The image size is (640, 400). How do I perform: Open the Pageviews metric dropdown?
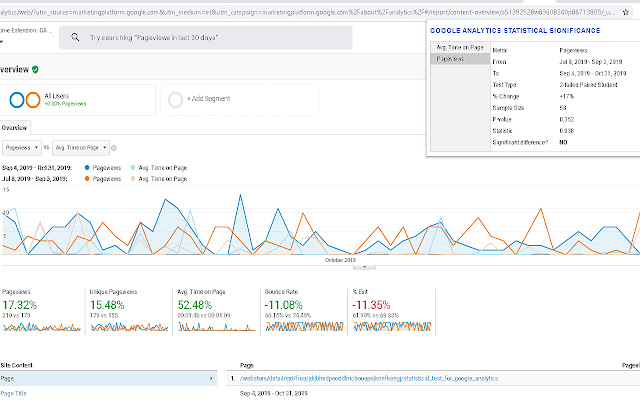pyautogui.click(x=22, y=148)
